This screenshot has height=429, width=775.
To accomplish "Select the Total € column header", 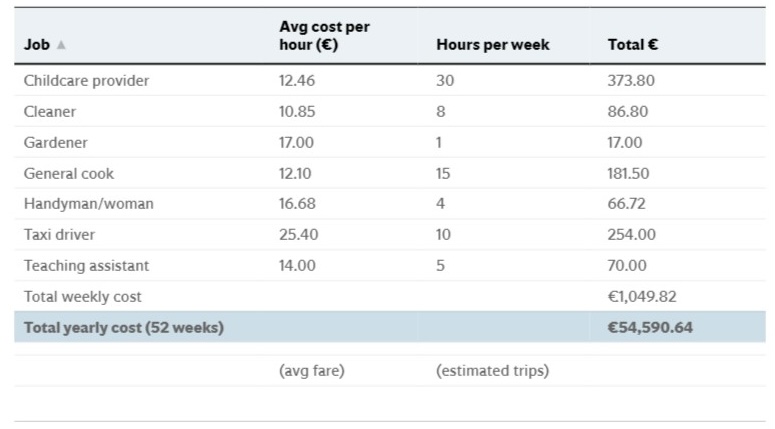I will click(x=632, y=45).
